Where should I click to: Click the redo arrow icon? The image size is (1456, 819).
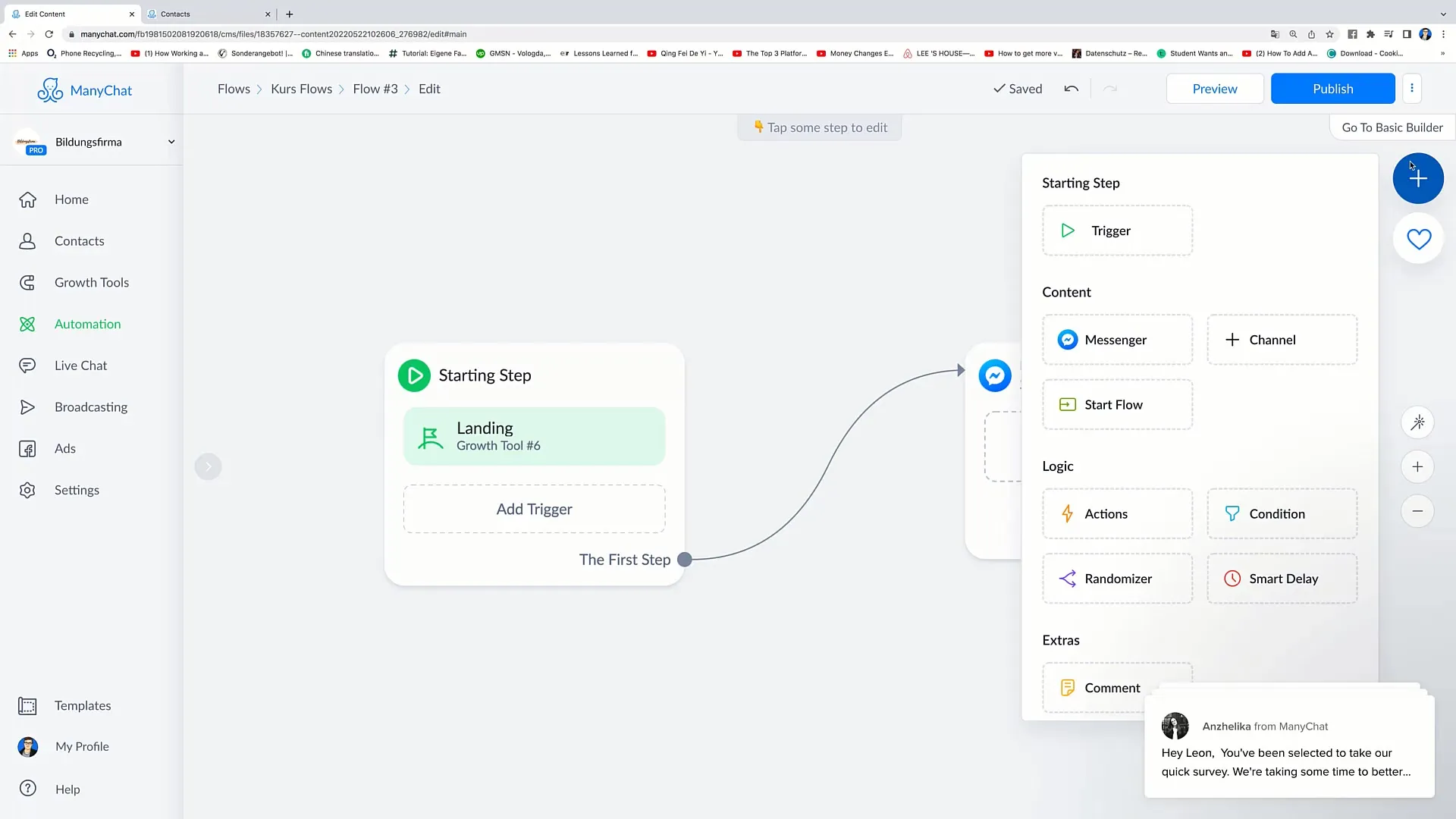click(x=1110, y=89)
